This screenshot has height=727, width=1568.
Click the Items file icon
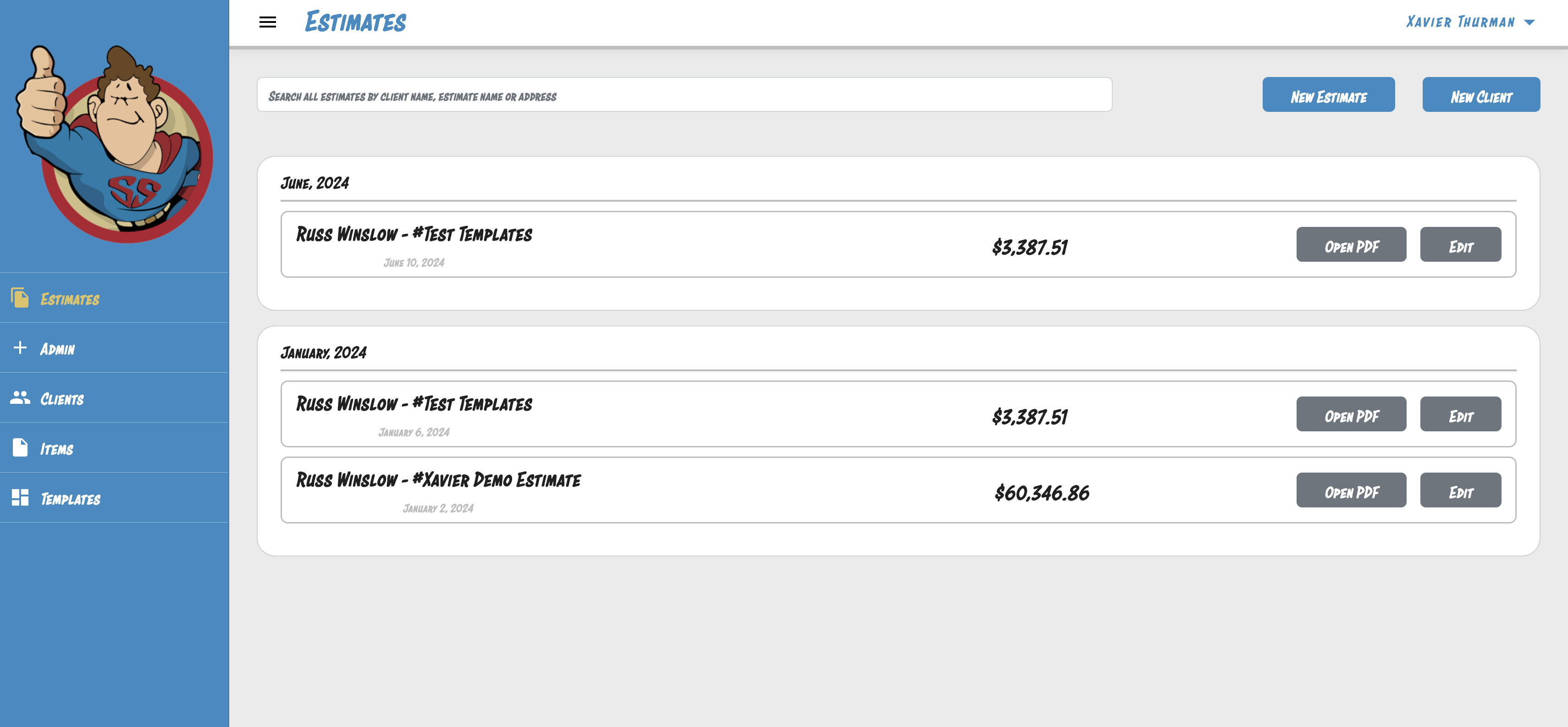pos(19,448)
